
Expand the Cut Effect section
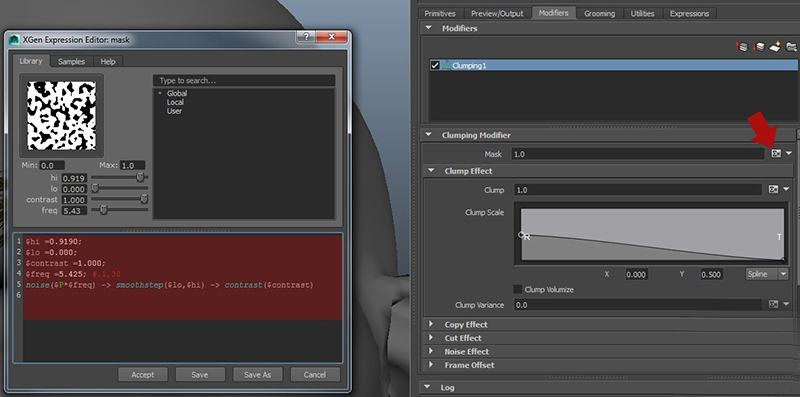click(431, 337)
